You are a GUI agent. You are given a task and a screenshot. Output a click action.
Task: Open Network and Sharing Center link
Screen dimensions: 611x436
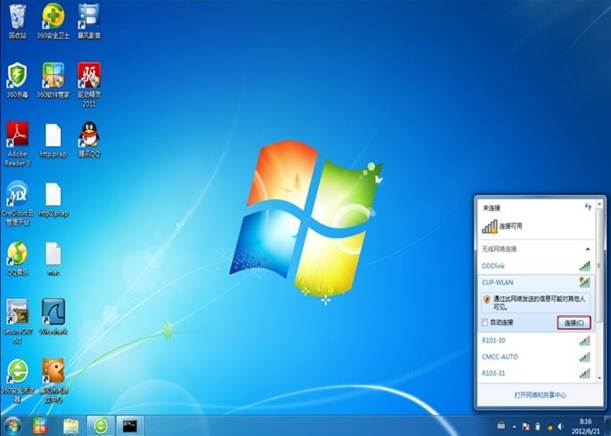click(538, 396)
